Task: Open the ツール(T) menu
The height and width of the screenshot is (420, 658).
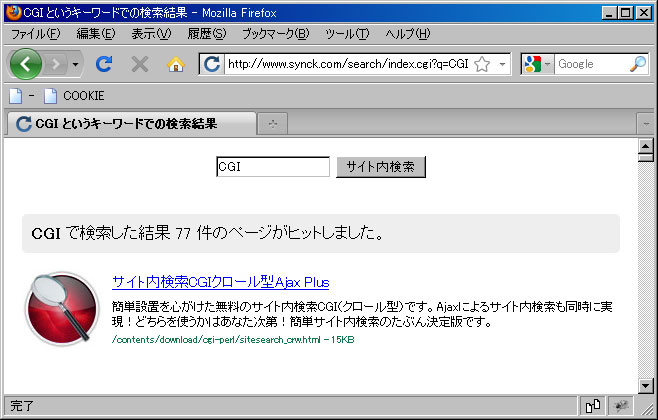Action: pos(347,34)
